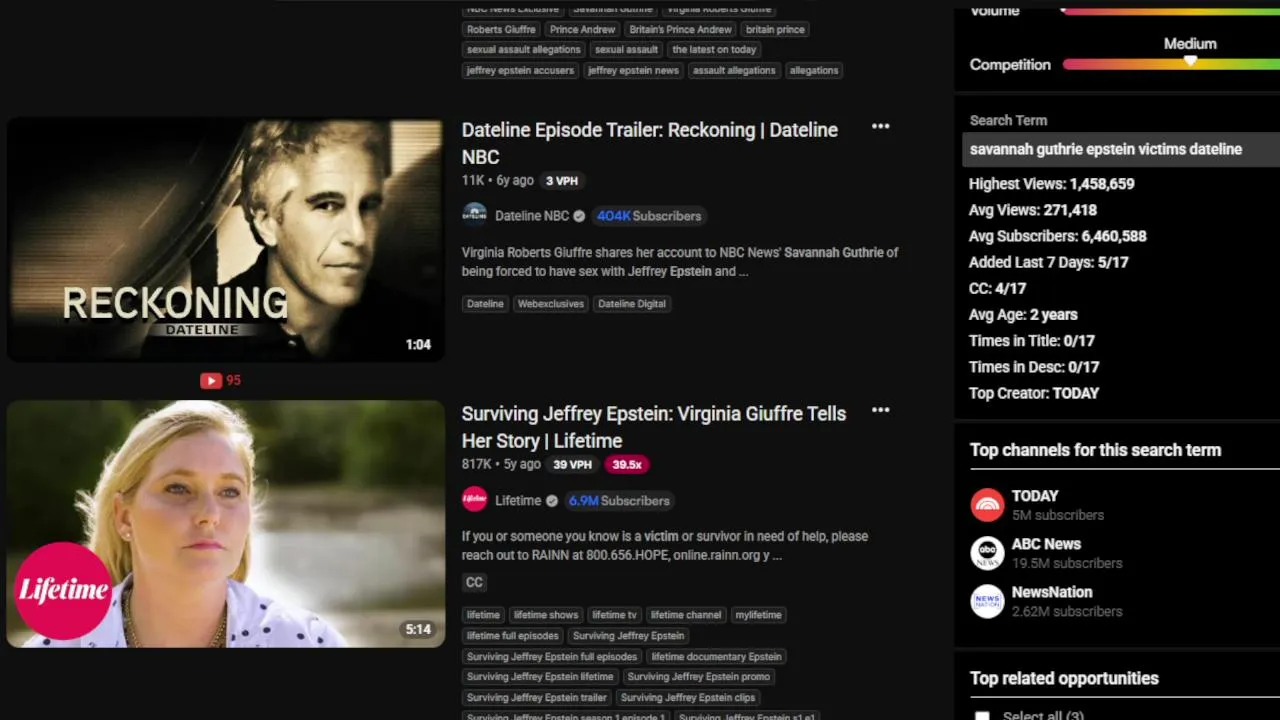Click the search term field savannah guthrie epstein
The width and height of the screenshot is (1280, 720).
[1121, 149]
